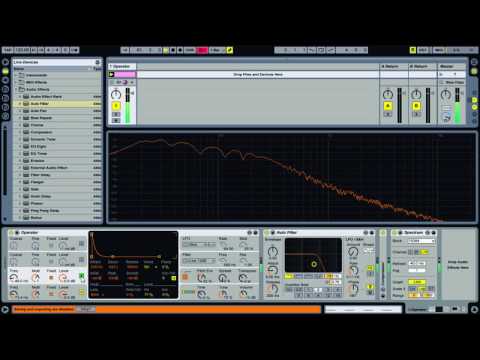480x360 pixels.
Task: Click the Operator track volume fader
Action: [127, 105]
